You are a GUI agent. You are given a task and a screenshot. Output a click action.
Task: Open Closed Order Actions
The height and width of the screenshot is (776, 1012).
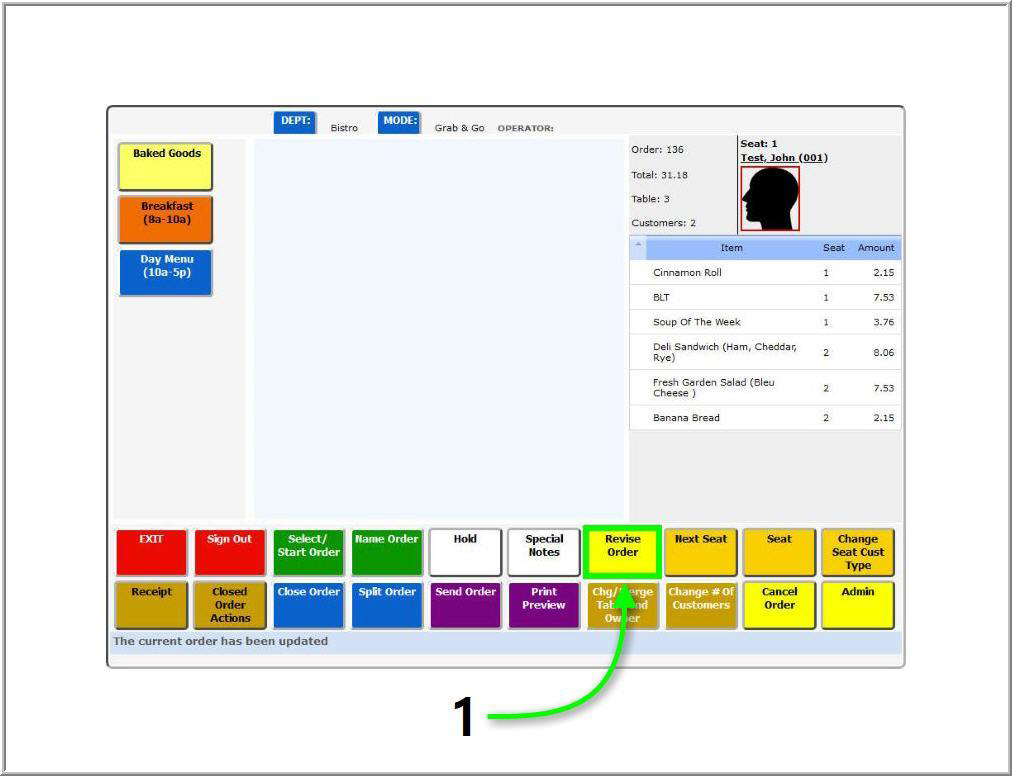coord(229,604)
